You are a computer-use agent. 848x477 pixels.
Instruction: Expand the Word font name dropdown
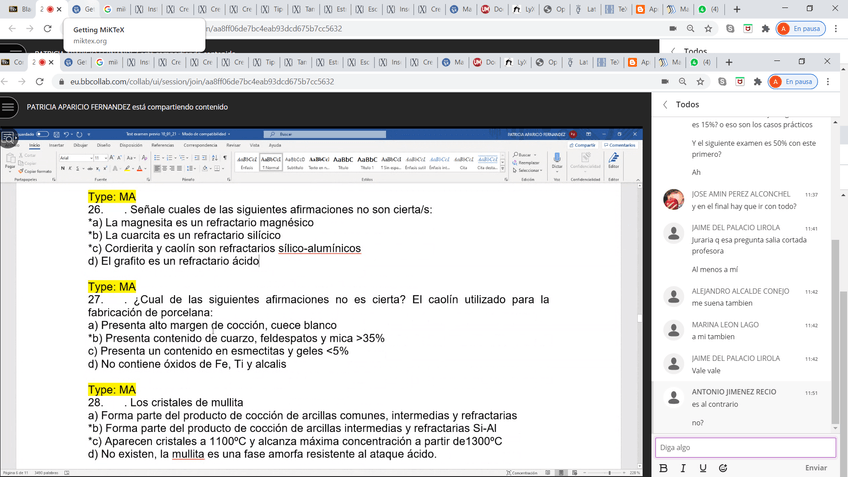click(93, 158)
